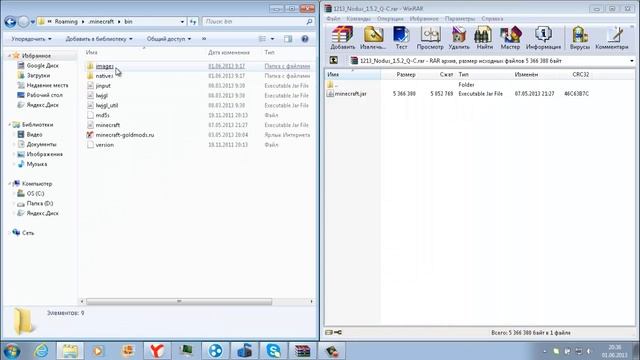Open the Справка menu in WinRAR

(492, 19)
